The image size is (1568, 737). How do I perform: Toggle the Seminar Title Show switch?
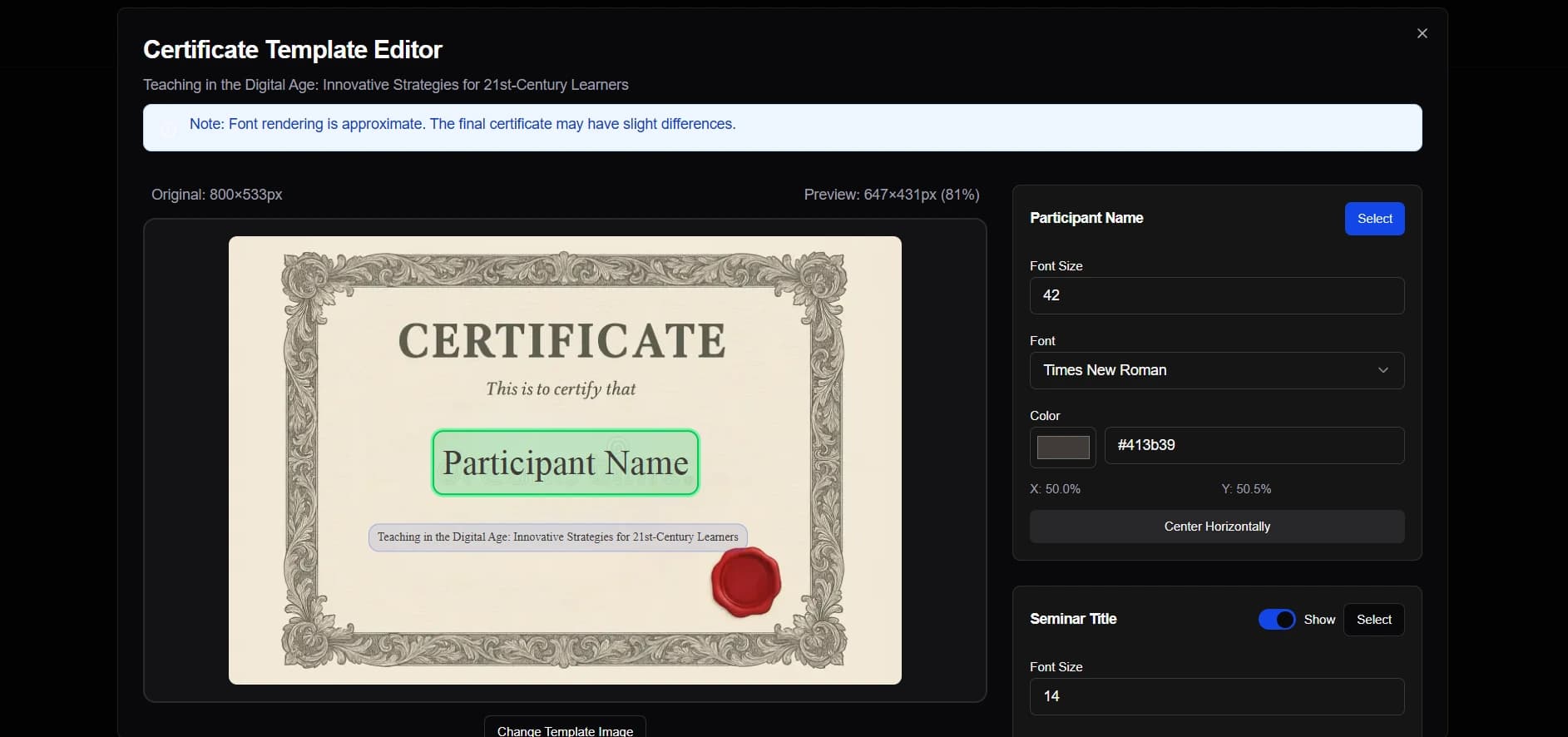1276,620
